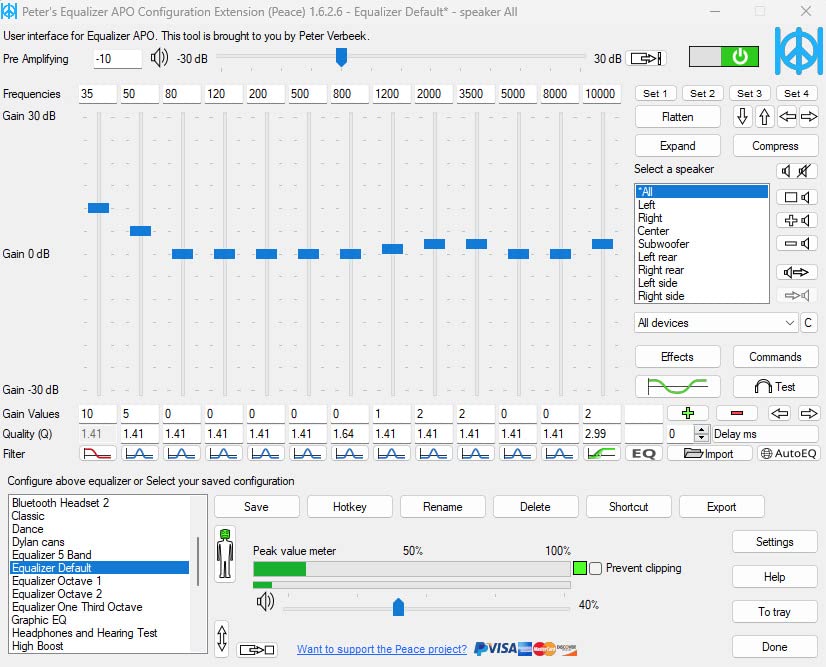Select Subwoofer in the speaker list
Screen dimensions: 826x667
663,244
